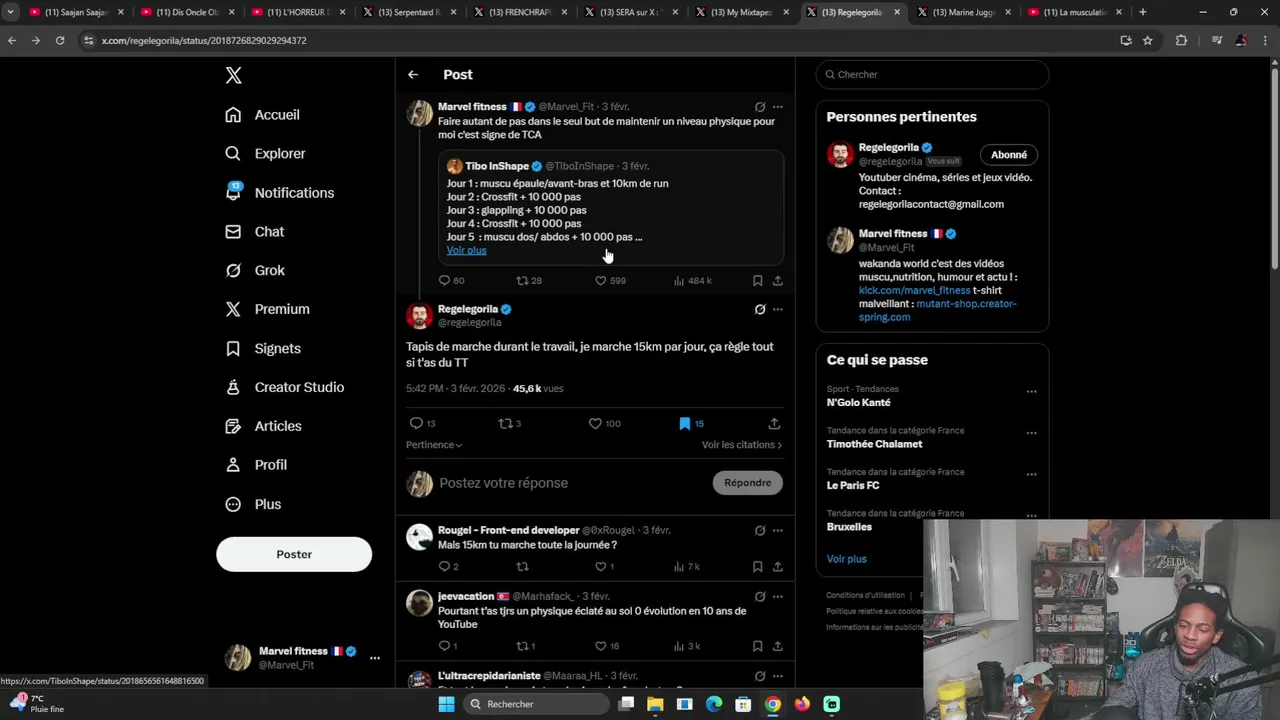Viewport: 1280px width, 720px height.
Task: Open Articles in sidebar
Action: 264,427
